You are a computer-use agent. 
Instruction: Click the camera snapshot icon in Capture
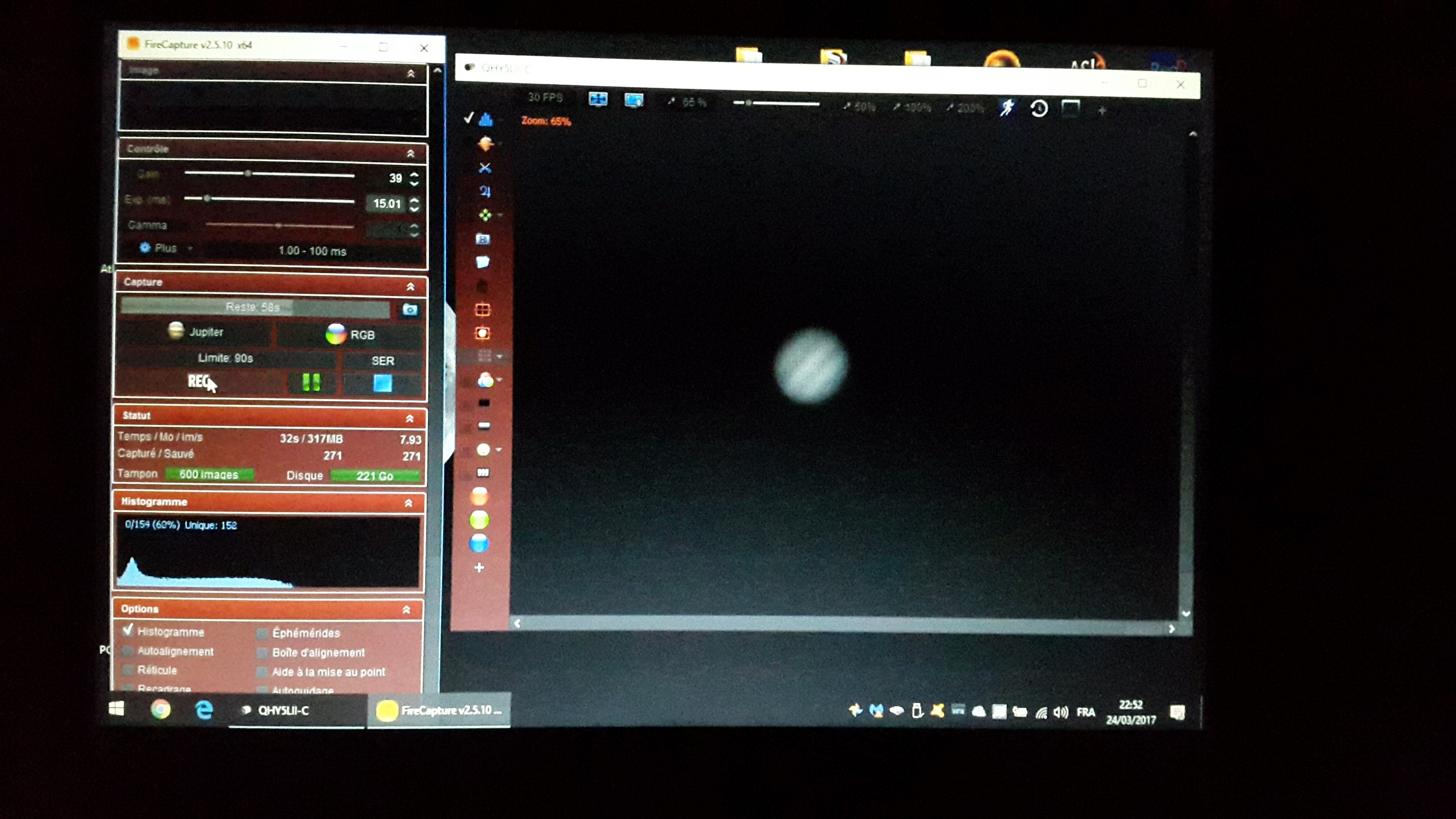[x=410, y=310]
